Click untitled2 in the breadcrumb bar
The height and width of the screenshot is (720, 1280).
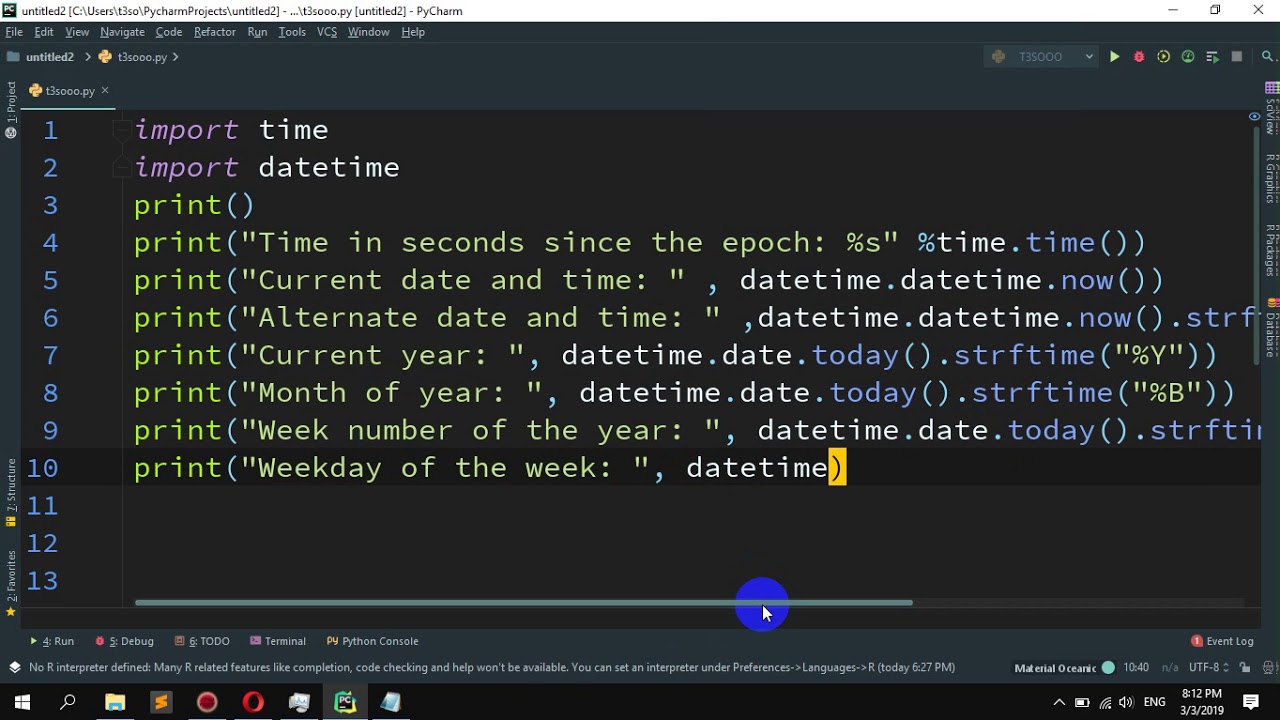click(49, 57)
